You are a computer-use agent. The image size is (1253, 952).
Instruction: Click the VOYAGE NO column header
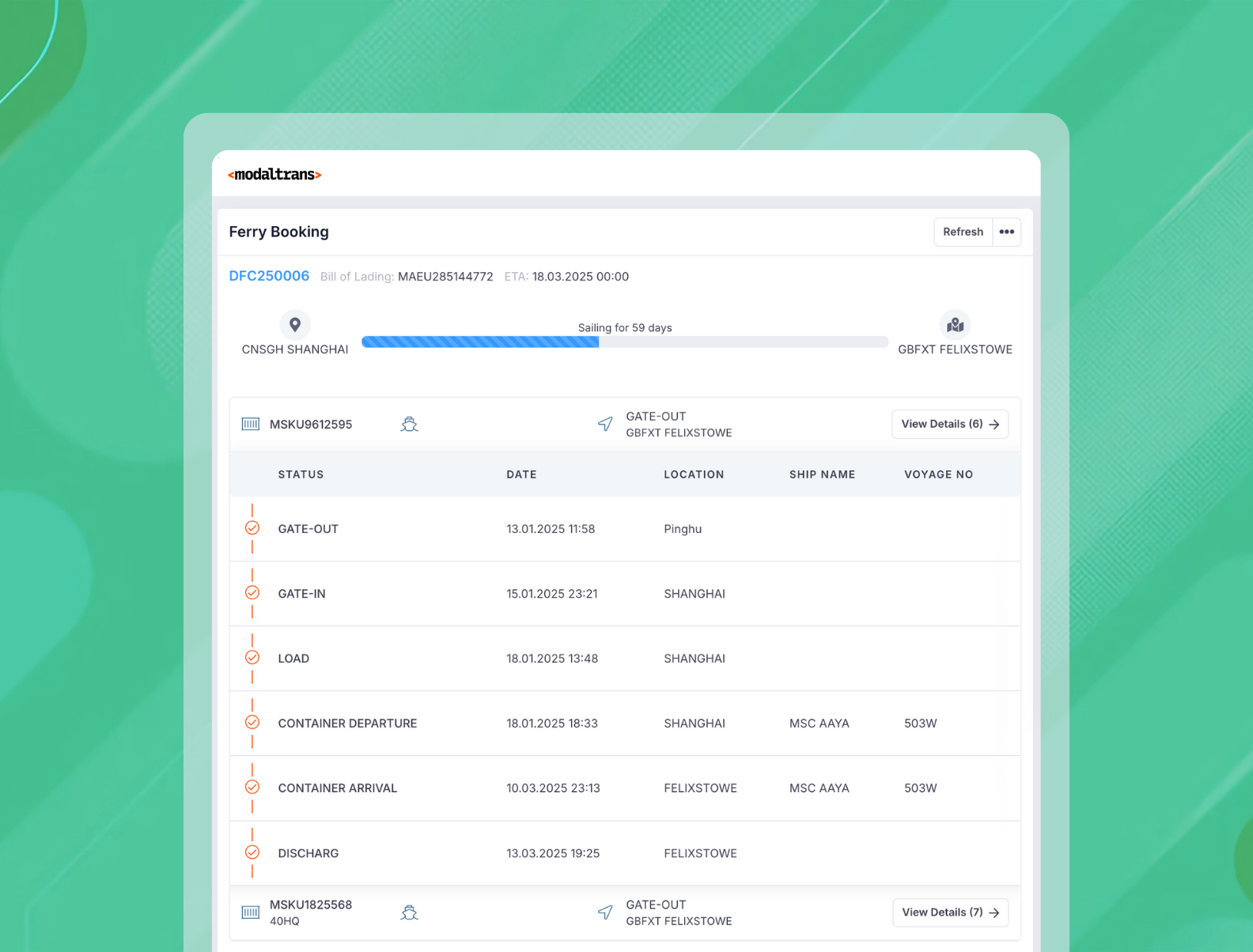pos(938,474)
